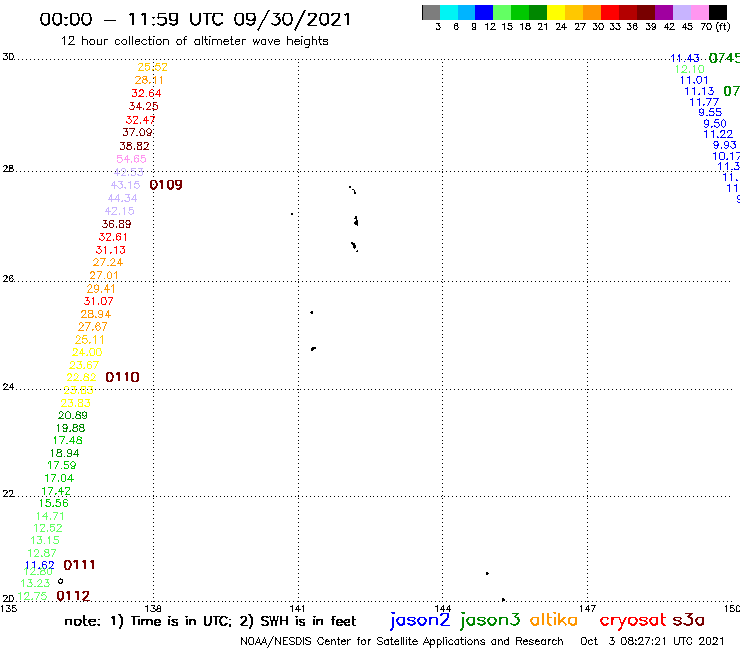
Task: Click the wave height value 34.25
Action: click(143, 107)
